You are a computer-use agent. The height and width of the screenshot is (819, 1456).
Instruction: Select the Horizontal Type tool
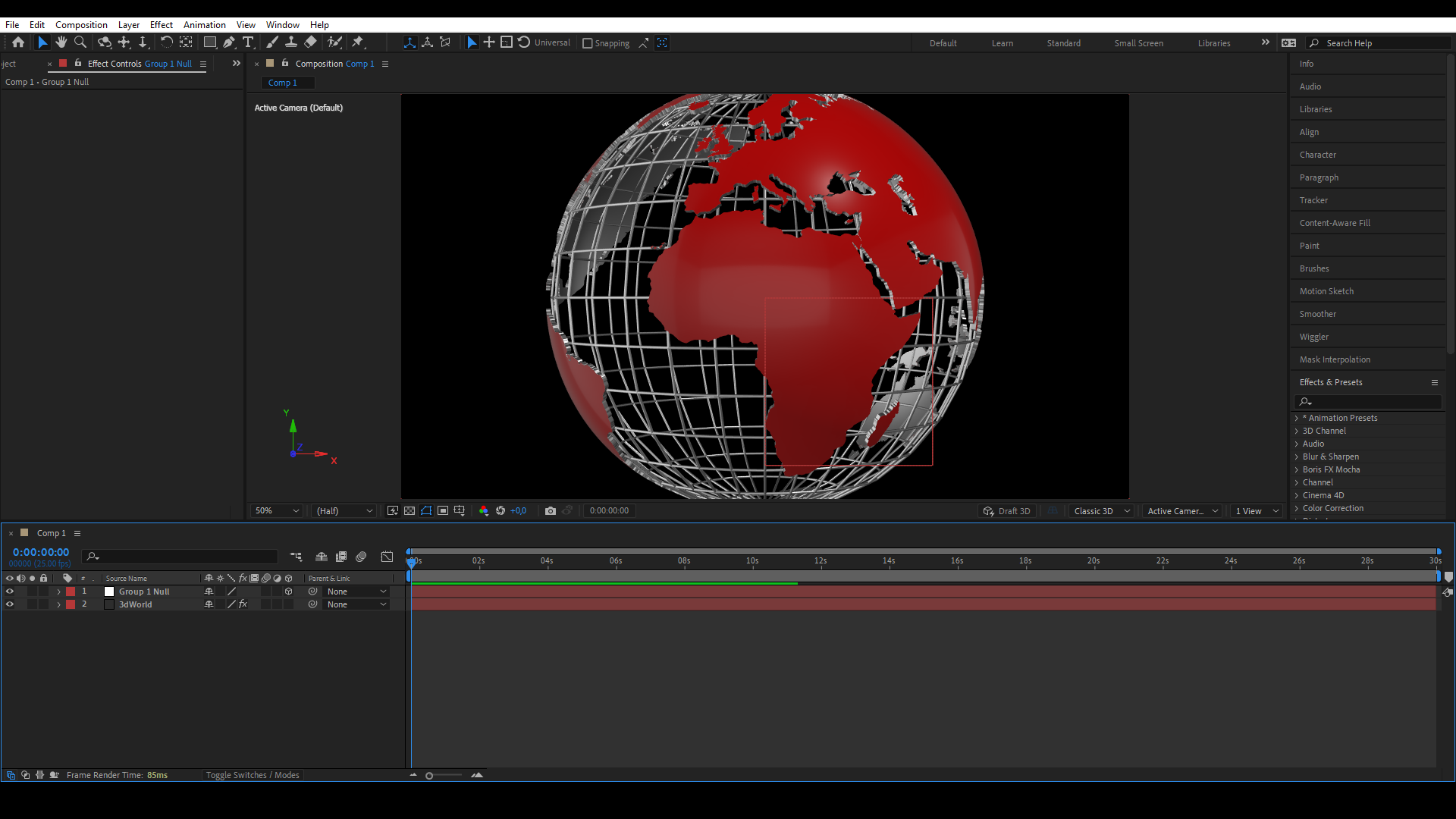(248, 42)
